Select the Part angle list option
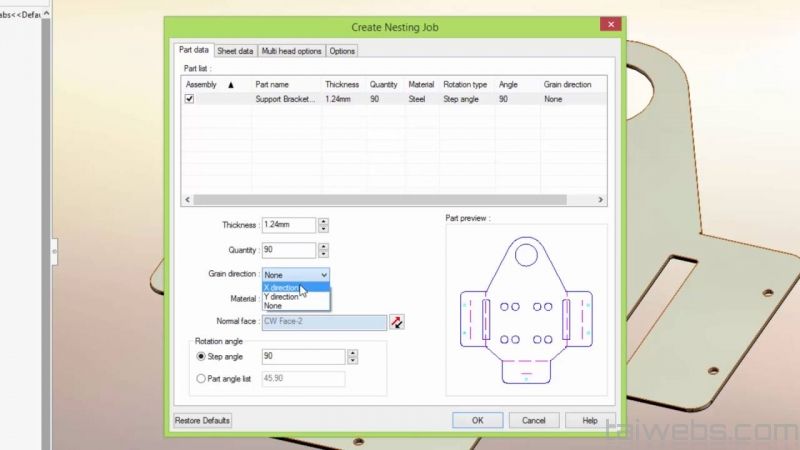This screenshot has width=800, height=450. 201,379
